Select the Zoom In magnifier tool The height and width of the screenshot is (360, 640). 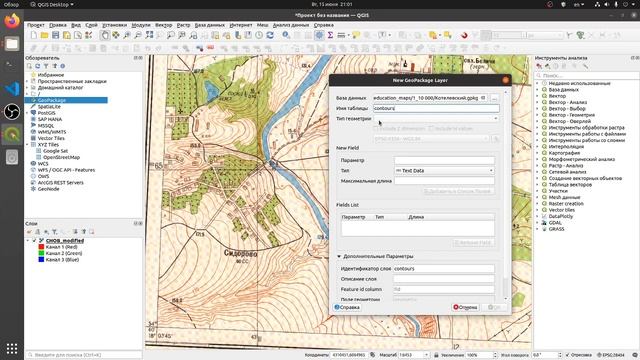click(127, 36)
